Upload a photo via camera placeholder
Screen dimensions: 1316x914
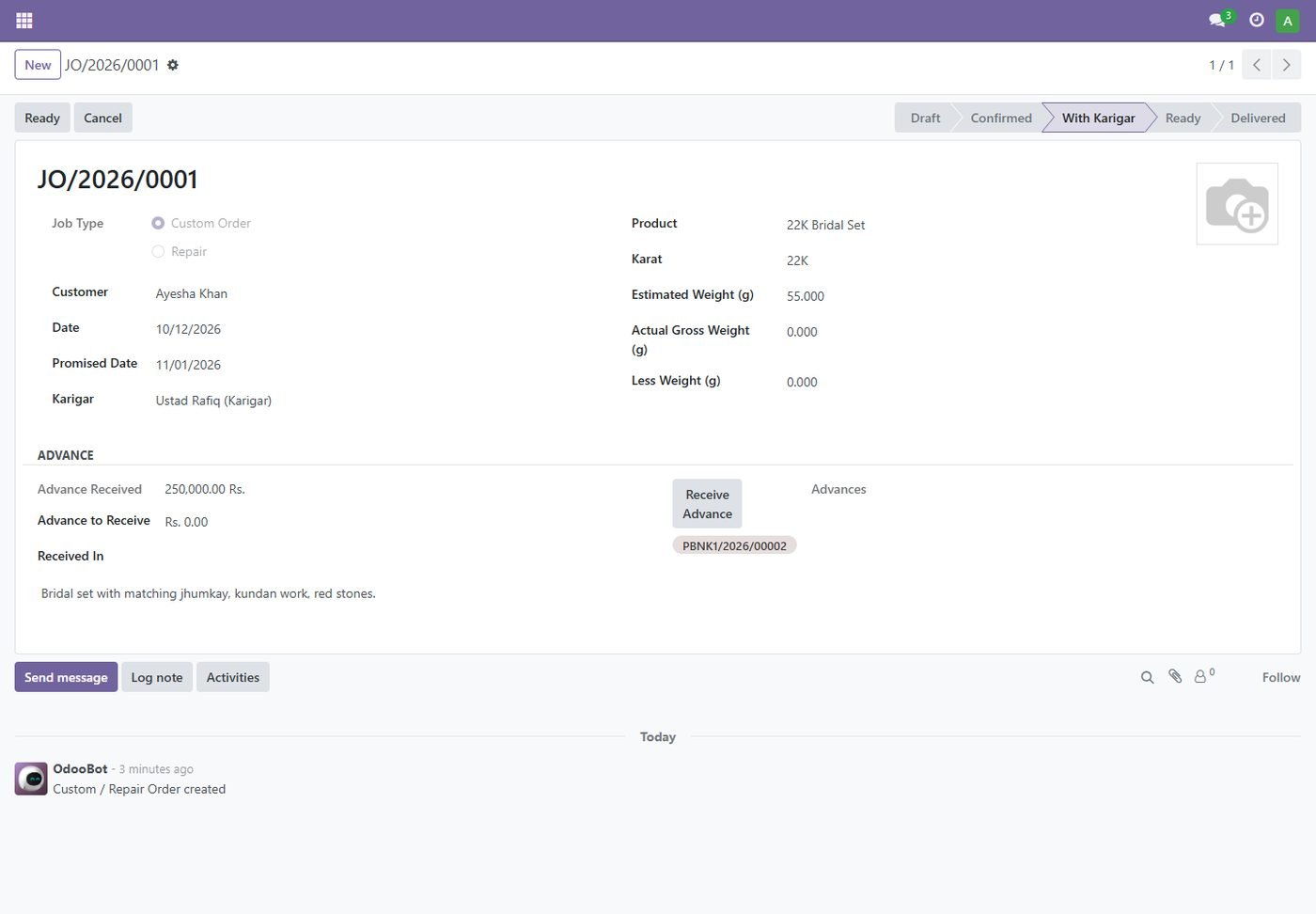point(1237,204)
